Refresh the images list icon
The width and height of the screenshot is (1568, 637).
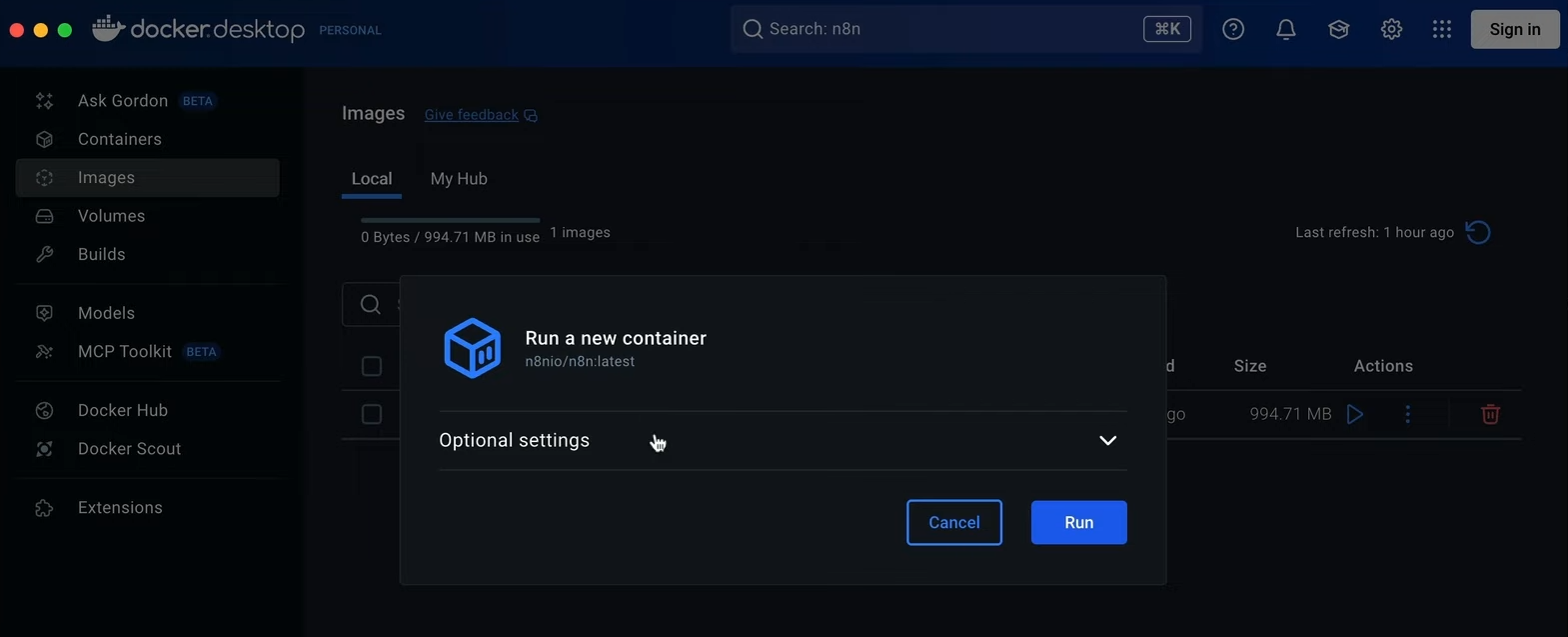click(x=1478, y=232)
